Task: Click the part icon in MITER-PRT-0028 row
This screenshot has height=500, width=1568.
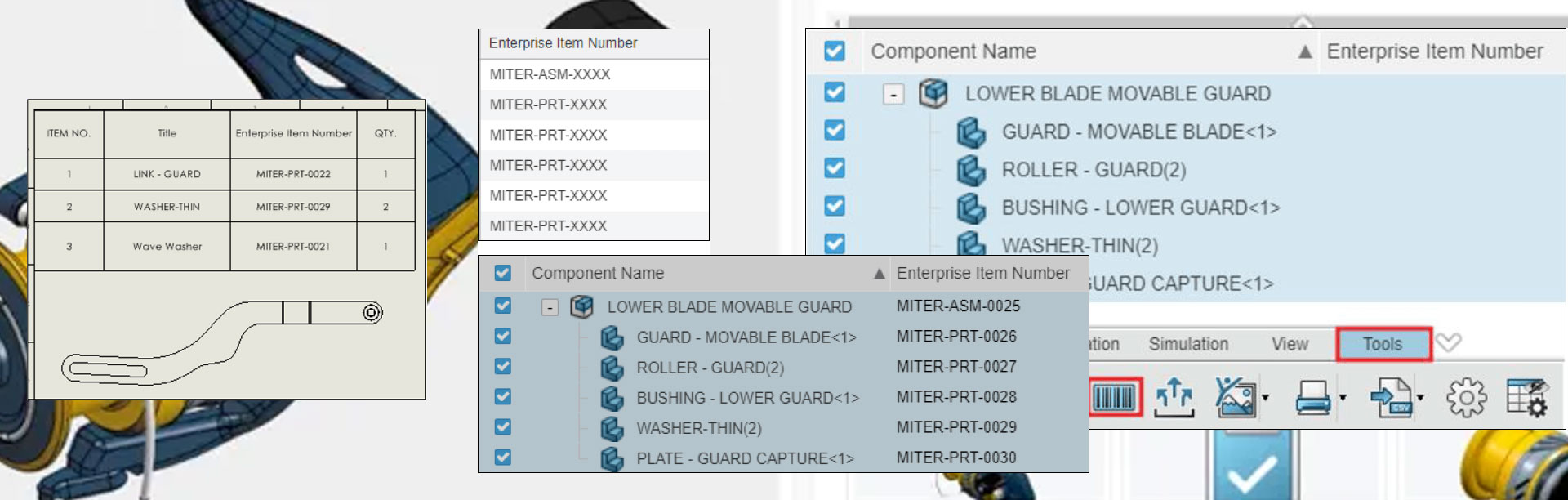Action: tap(612, 398)
